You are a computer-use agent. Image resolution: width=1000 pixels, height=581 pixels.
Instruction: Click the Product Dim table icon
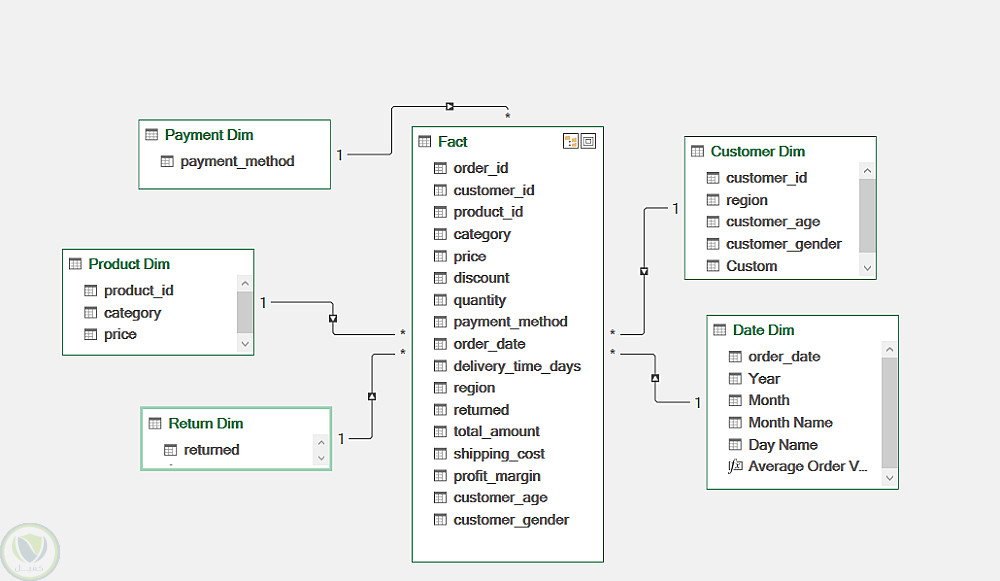pyautogui.click(x=75, y=263)
